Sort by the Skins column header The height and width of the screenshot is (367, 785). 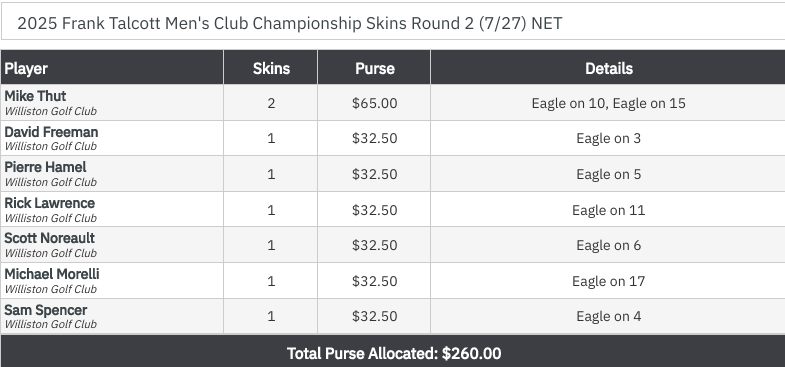[x=271, y=68]
